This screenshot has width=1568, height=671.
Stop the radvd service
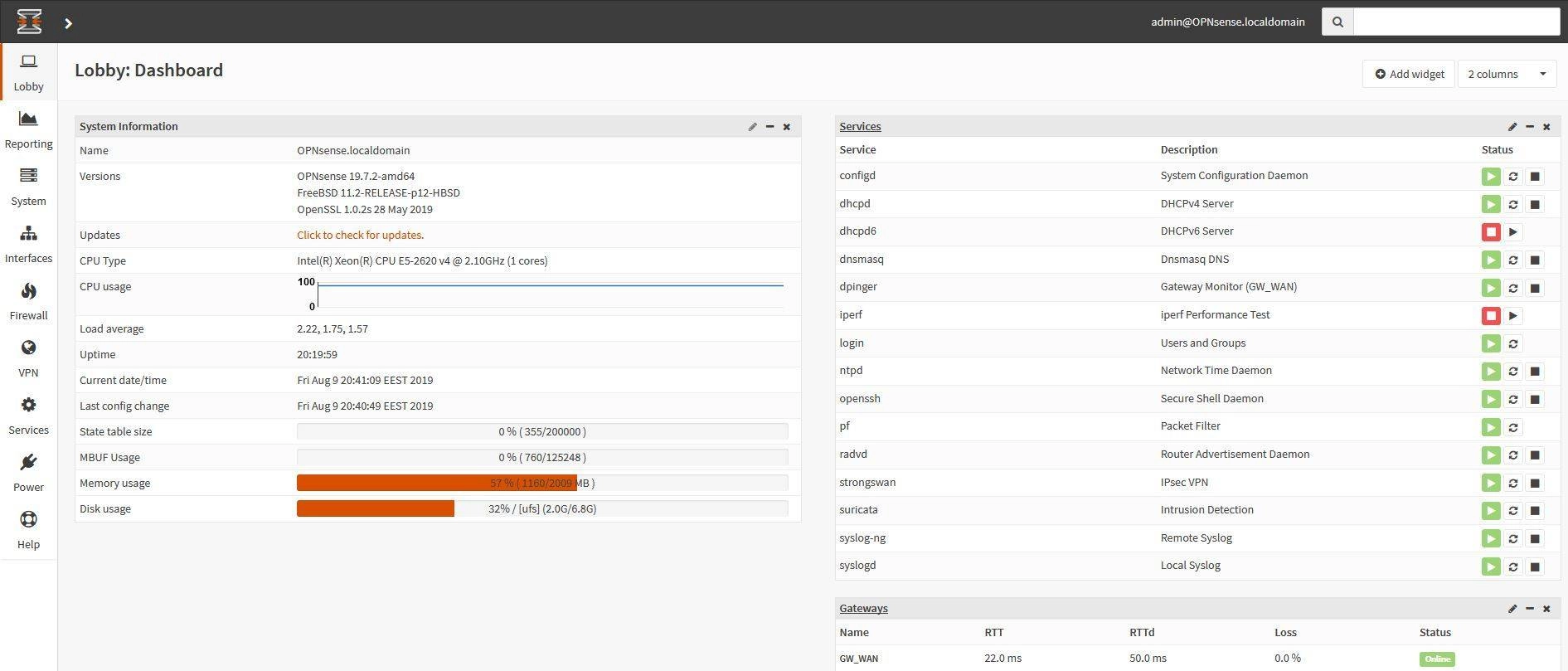pos(1535,455)
